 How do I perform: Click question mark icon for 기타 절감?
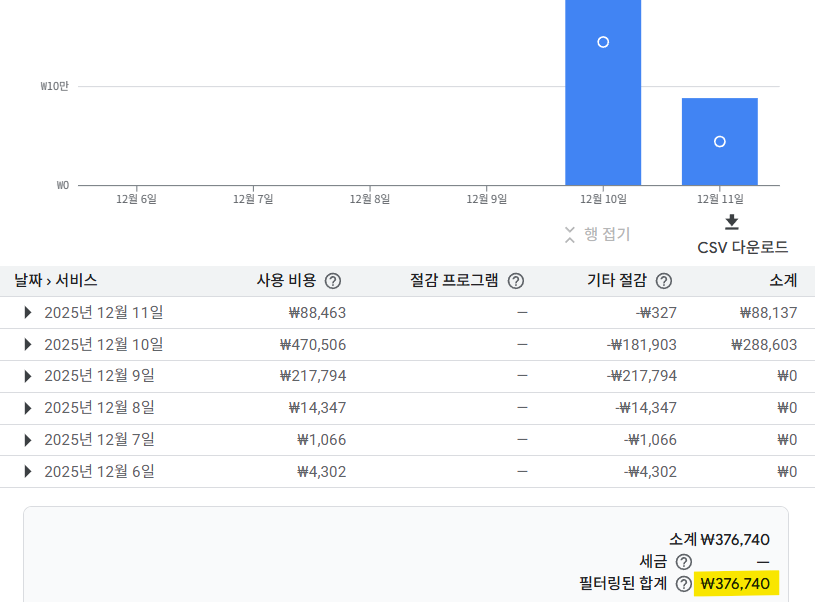[663, 281]
